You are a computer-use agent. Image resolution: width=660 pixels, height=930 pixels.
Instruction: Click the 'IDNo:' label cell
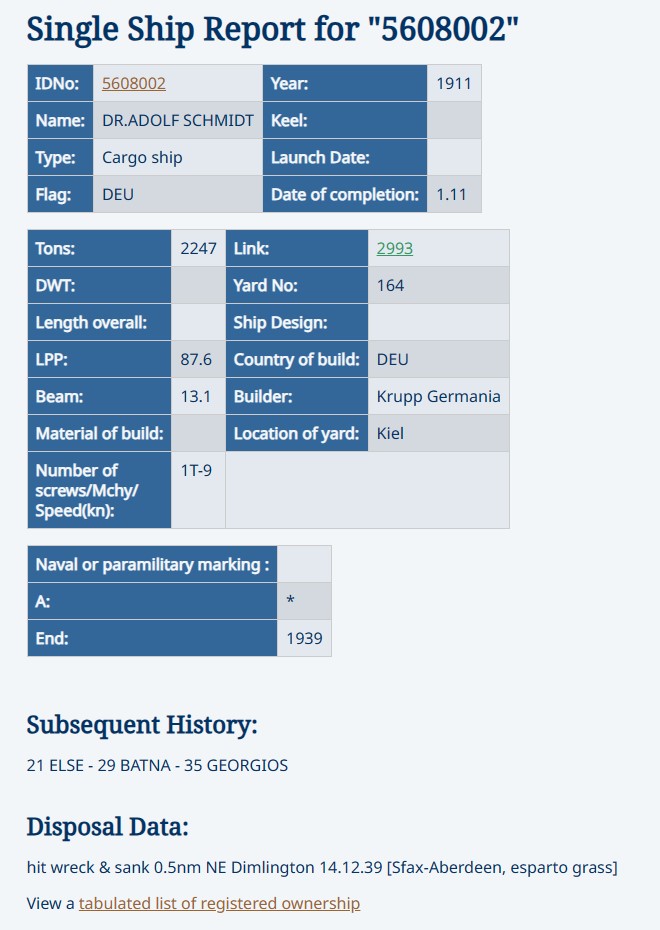click(60, 84)
